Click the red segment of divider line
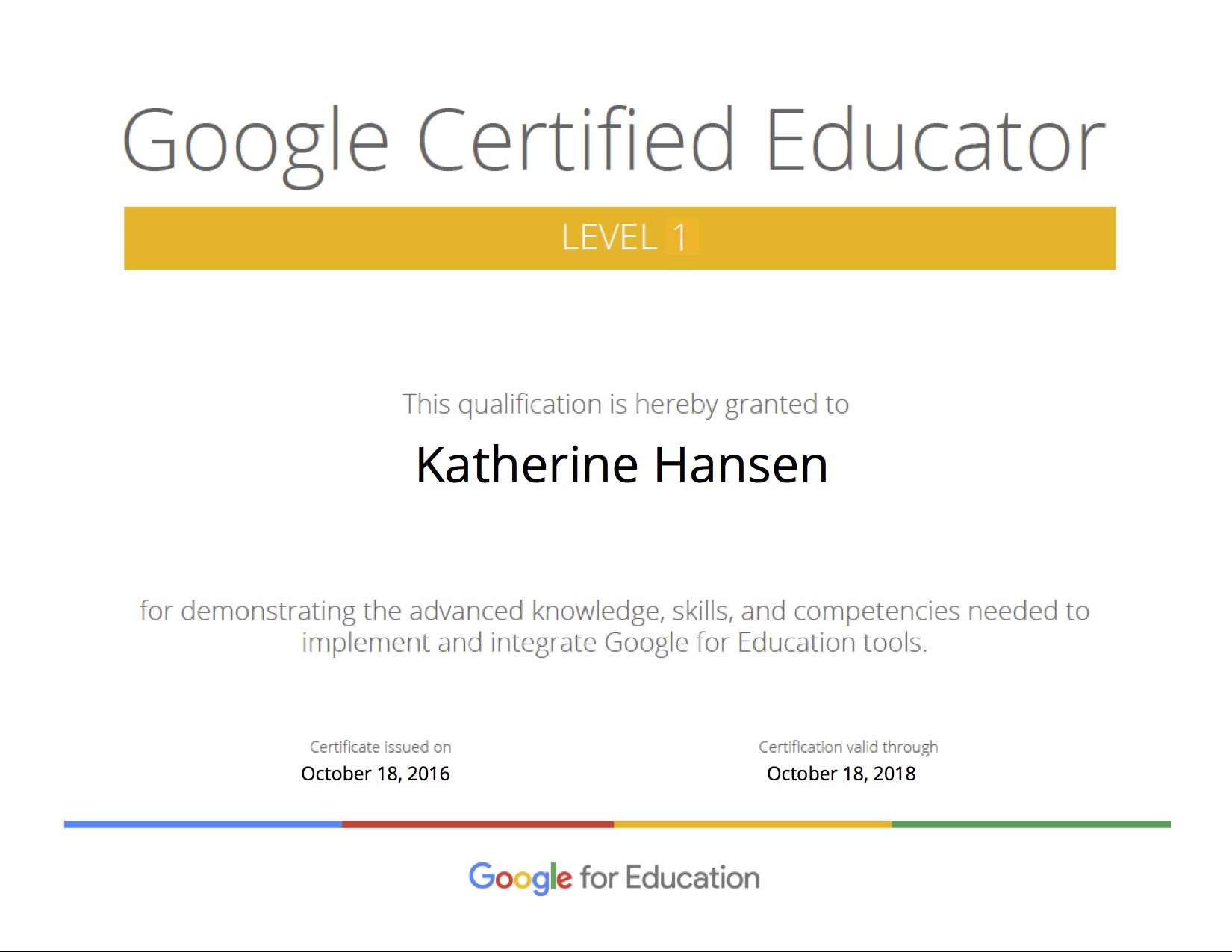The image size is (1232, 952). point(478,824)
